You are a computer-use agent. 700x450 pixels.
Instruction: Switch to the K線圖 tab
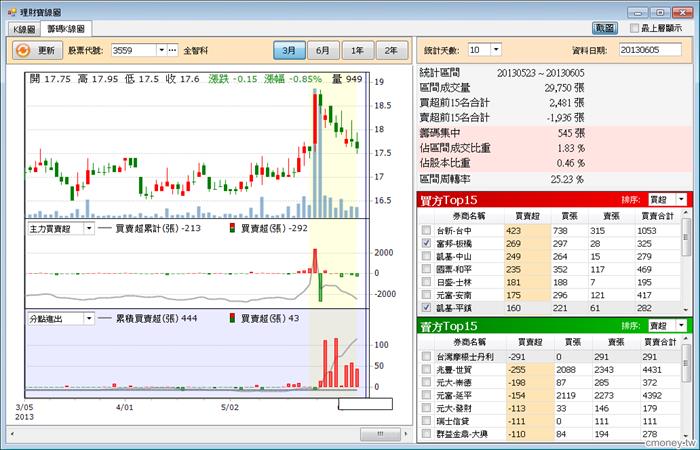[24, 29]
